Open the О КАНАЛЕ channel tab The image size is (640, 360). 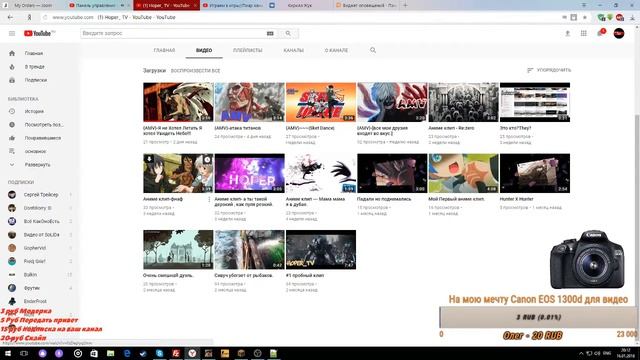[x=336, y=50]
